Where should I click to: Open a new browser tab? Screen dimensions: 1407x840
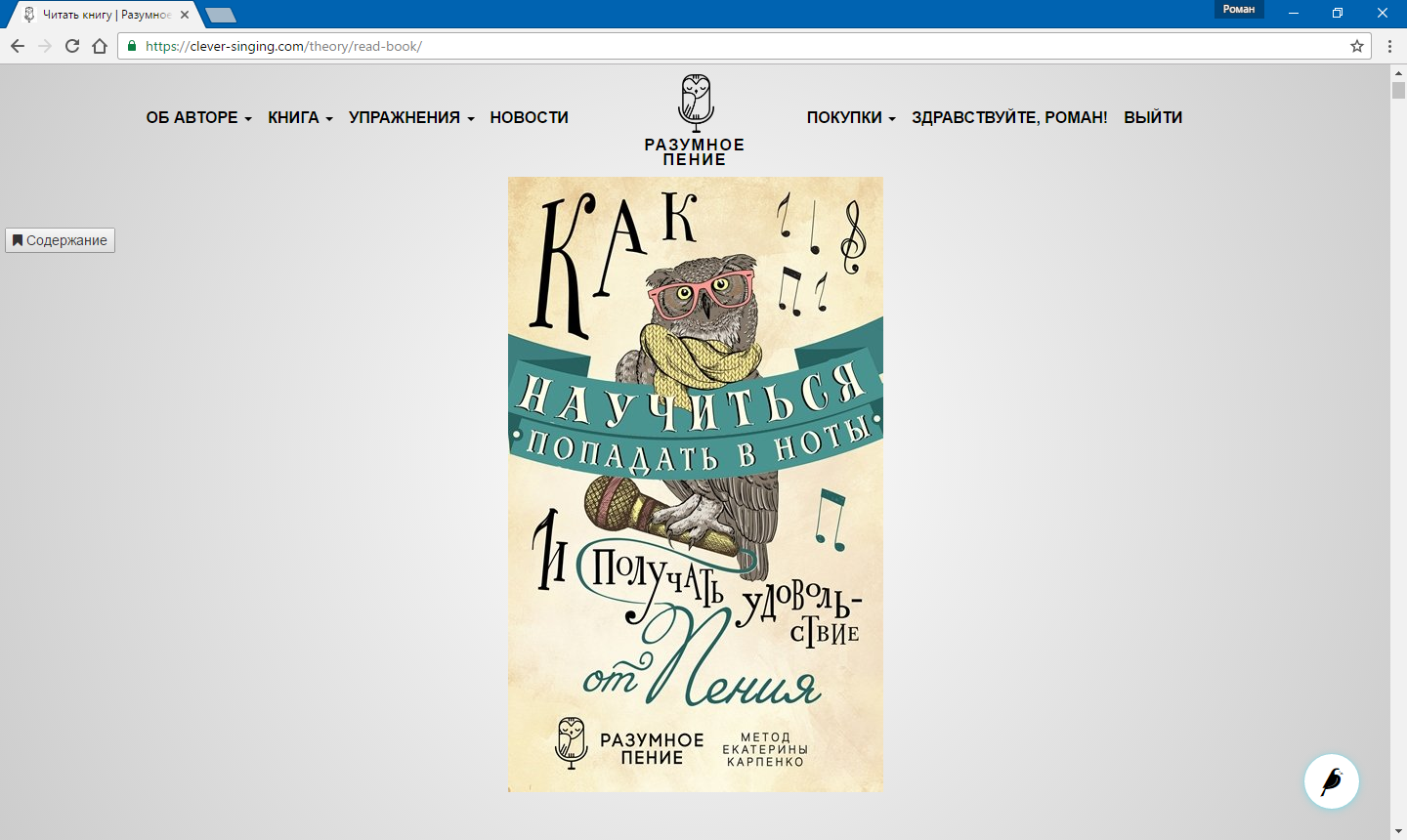(221, 15)
